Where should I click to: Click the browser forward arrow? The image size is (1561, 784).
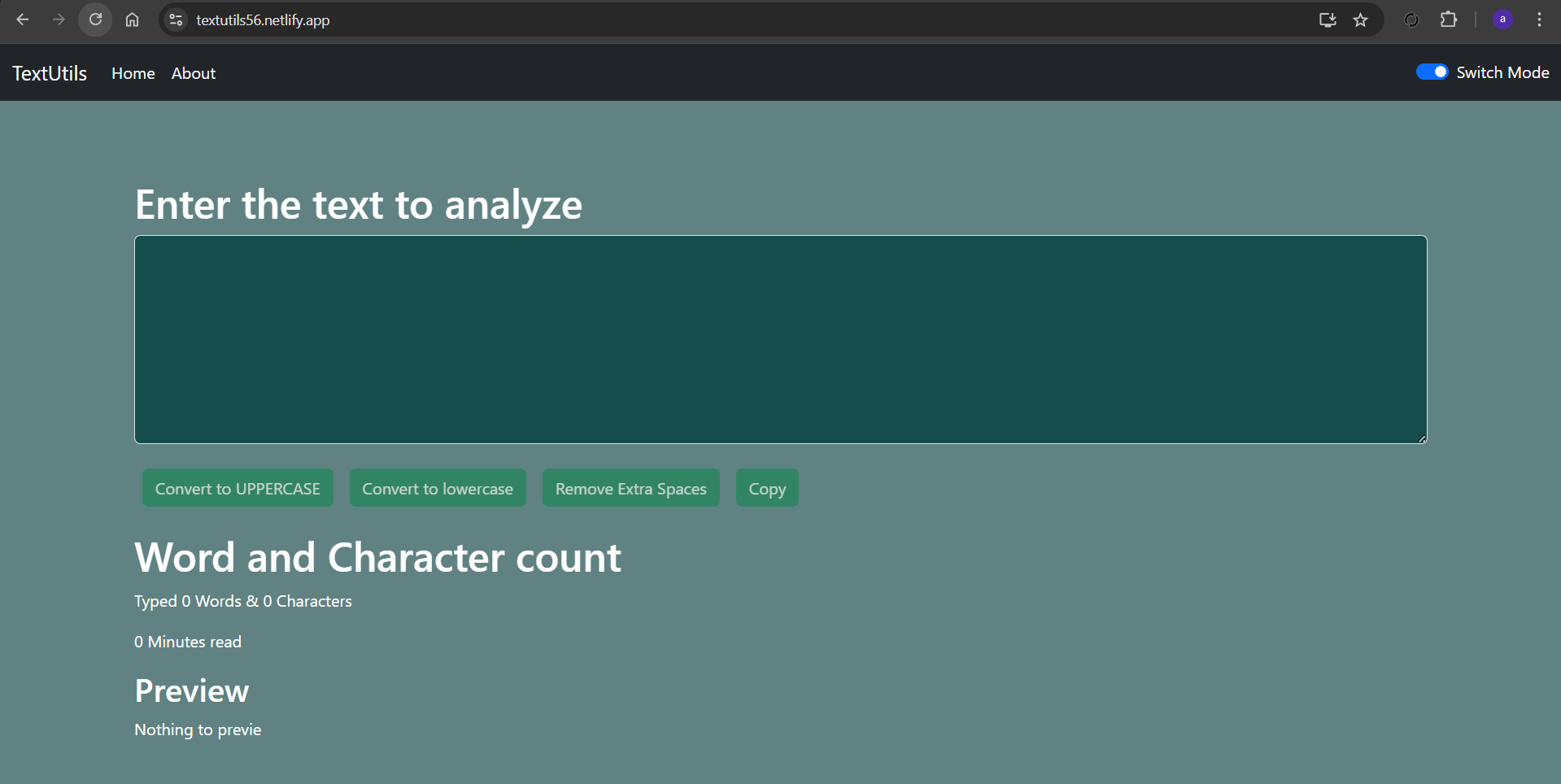(59, 20)
